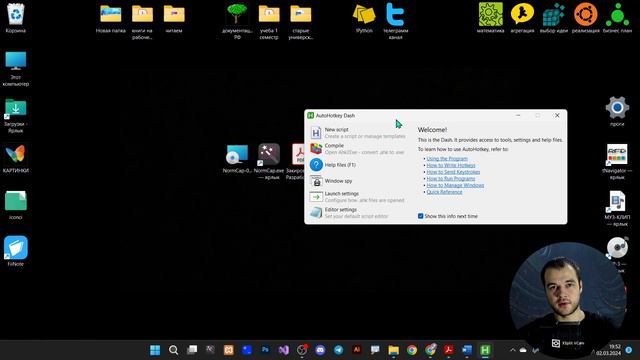The image size is (640, 360).
Task: Select the телеграмм канал icon
Action: pyautogui.click(x=395, y=21)
